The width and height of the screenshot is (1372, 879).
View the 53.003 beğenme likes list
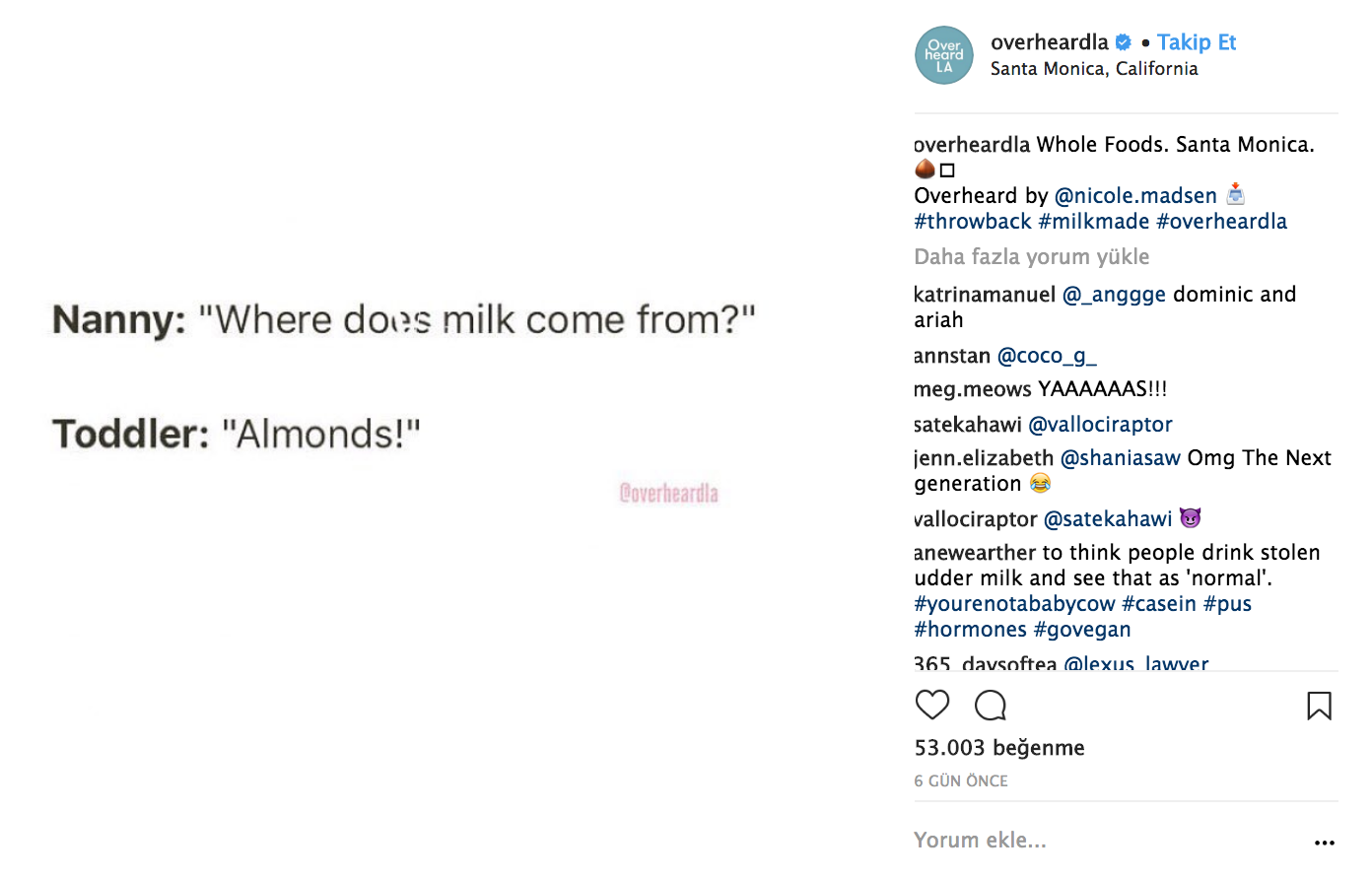click(998, 748)
